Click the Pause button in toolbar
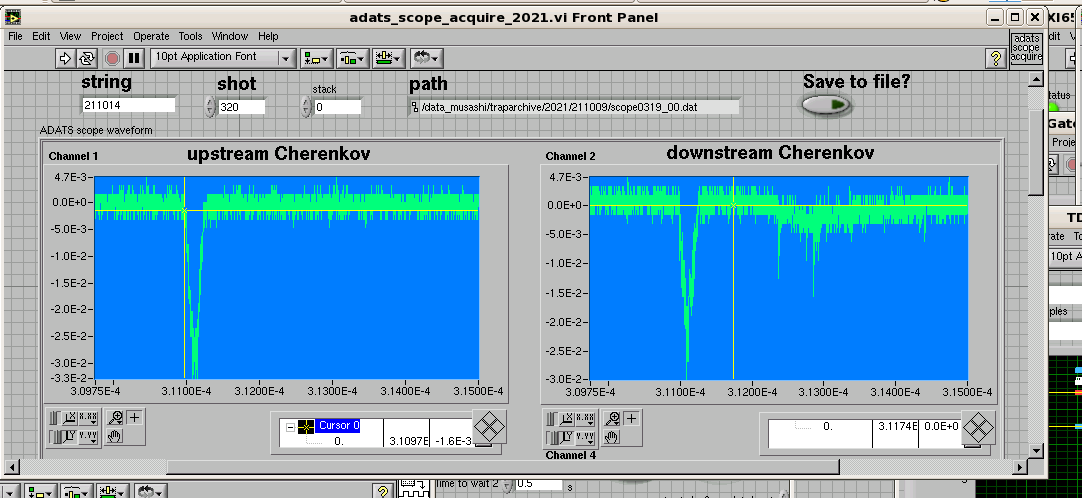Screen dimensions: 1082x498 click(134, 58)
